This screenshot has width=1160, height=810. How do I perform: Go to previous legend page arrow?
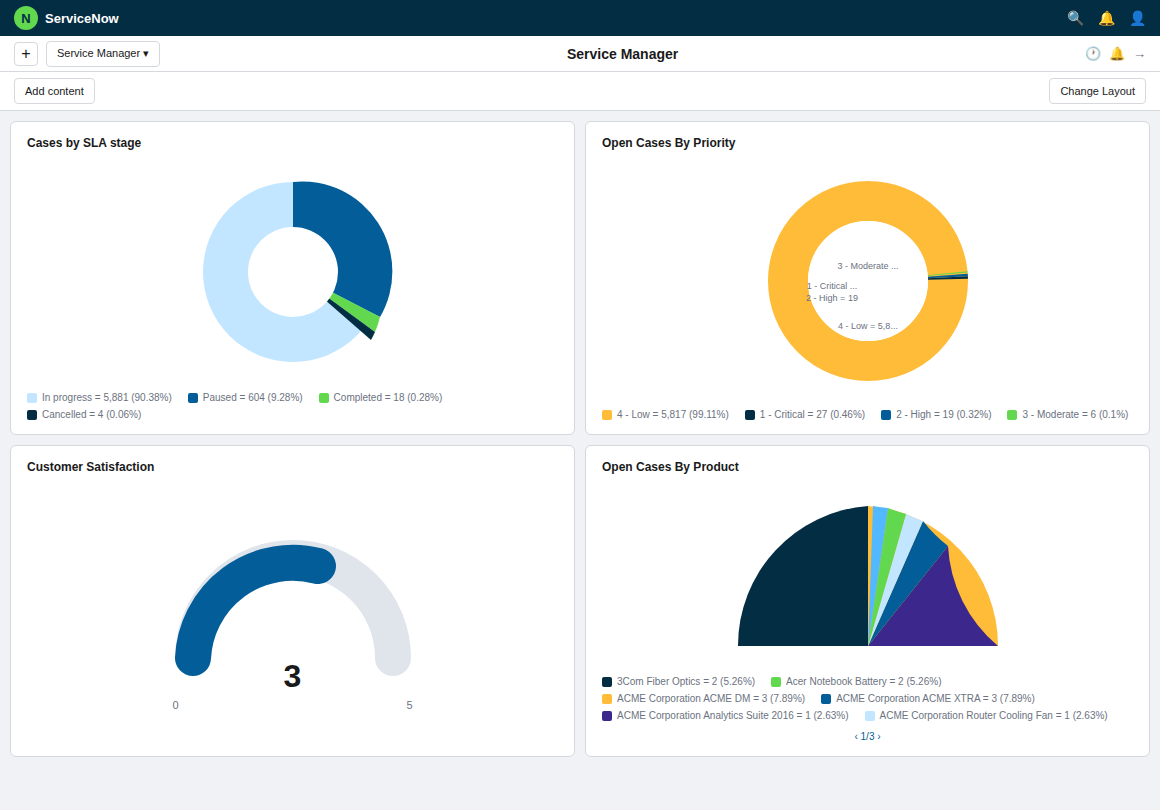[x=856, y=736]
